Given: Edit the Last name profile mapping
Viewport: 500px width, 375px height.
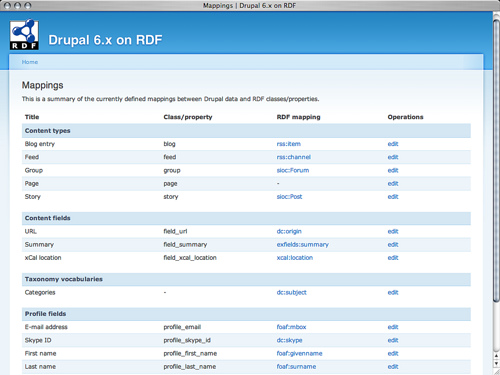Looking at the screenshot, I should pyautogui.click(x=393, y=367).
